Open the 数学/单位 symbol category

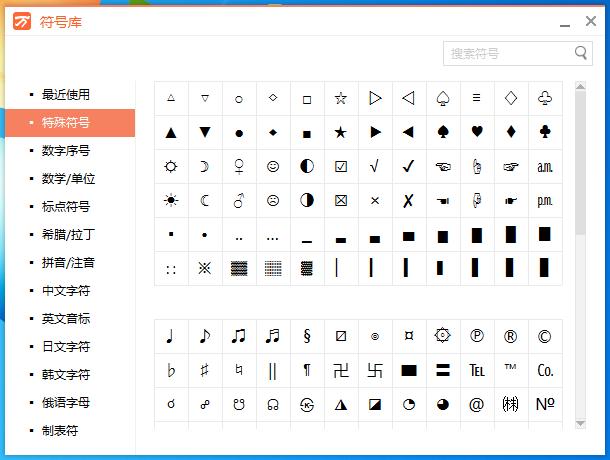(x=68, y=179)
